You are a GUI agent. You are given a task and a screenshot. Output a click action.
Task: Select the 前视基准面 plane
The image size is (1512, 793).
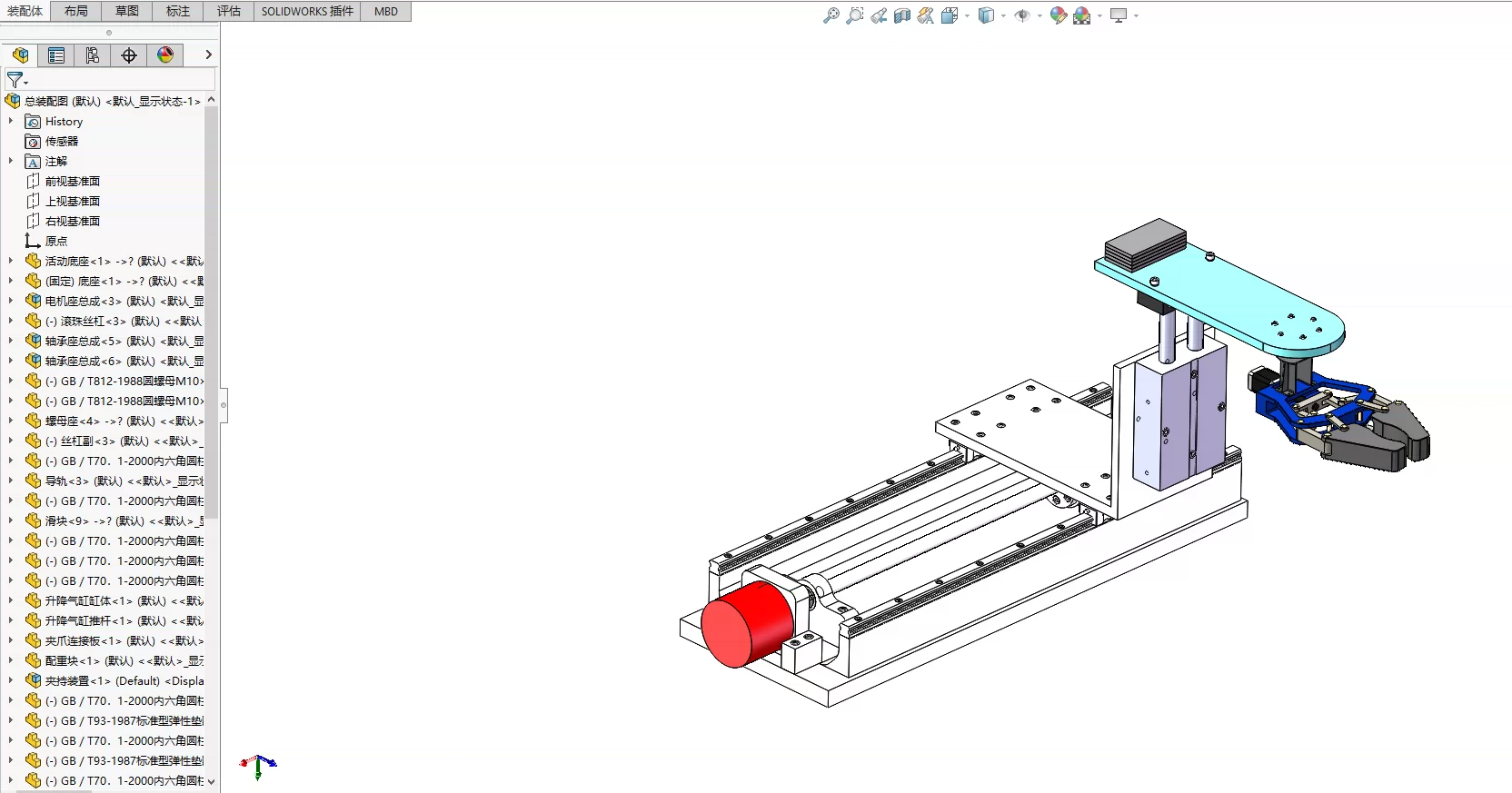coord(72,181)
